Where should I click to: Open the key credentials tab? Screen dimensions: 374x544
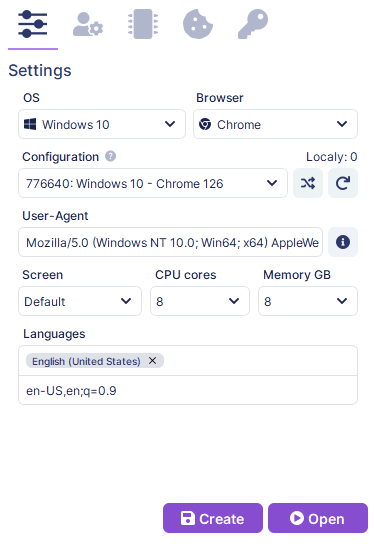click(x=253, y=24)
